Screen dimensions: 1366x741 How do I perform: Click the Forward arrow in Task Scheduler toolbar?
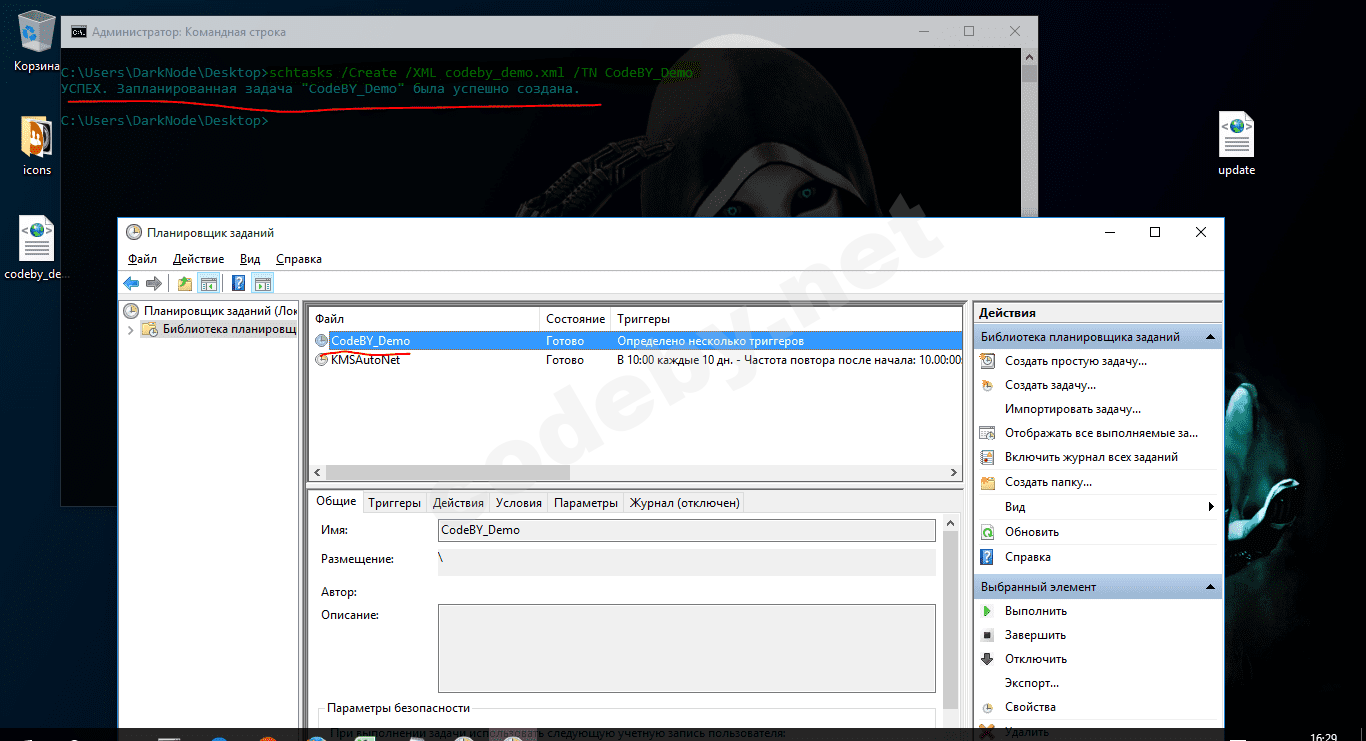pyautogui.click(x=153, y=284)
